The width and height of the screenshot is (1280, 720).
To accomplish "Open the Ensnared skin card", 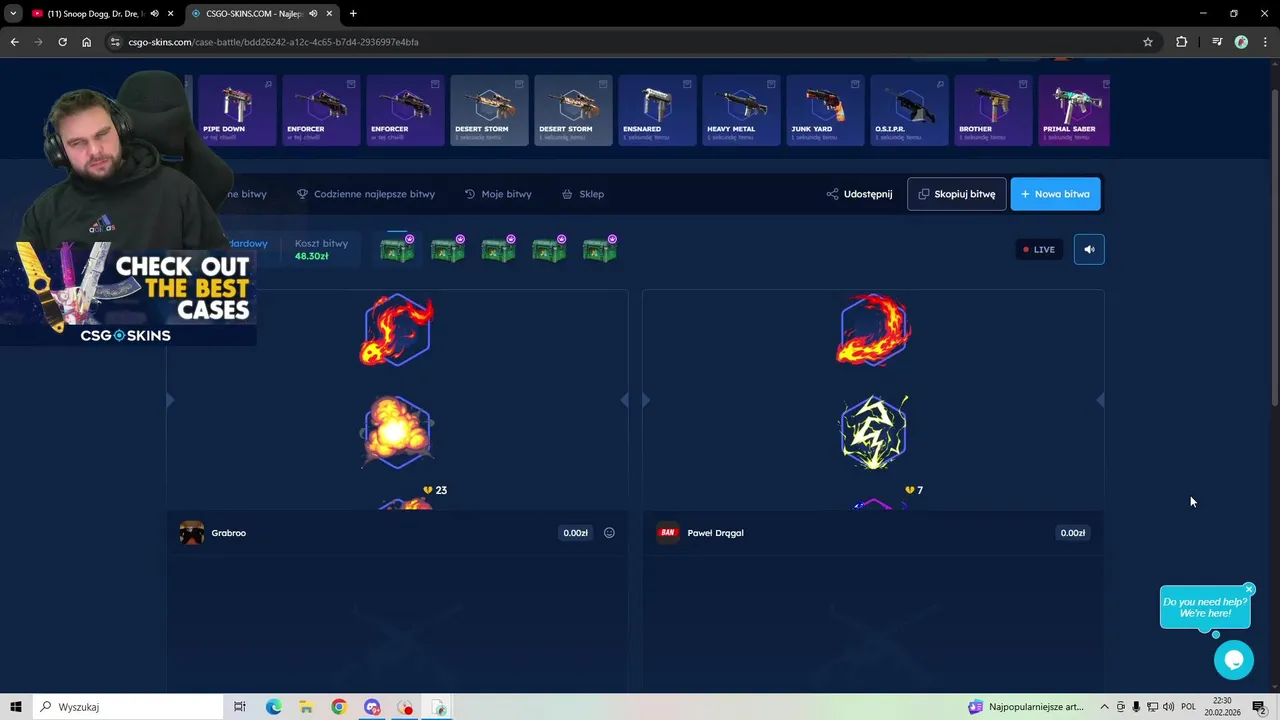I will click(x=657, y=110).
